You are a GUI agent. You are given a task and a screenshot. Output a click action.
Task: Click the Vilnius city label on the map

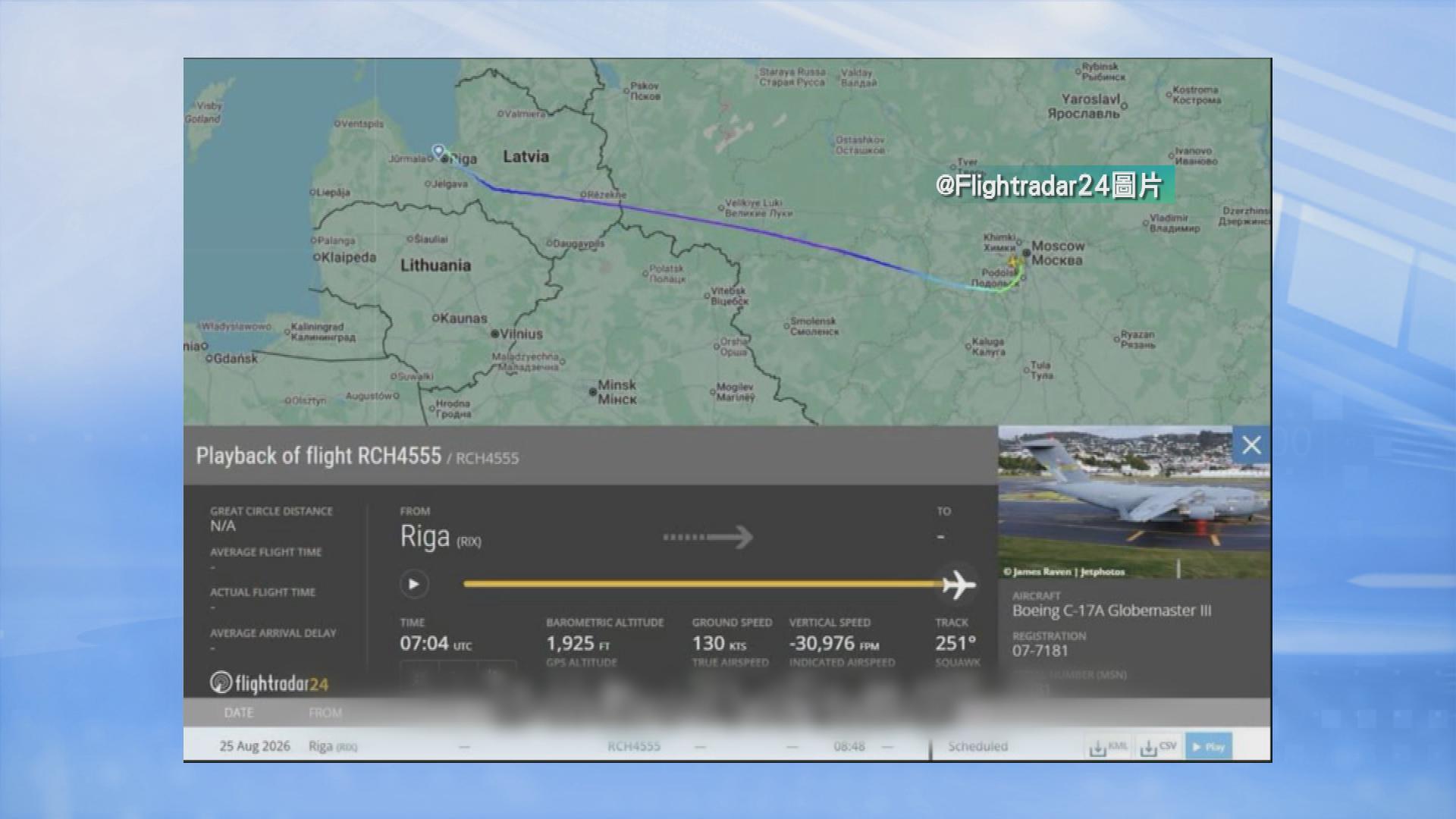pos(522,334)
